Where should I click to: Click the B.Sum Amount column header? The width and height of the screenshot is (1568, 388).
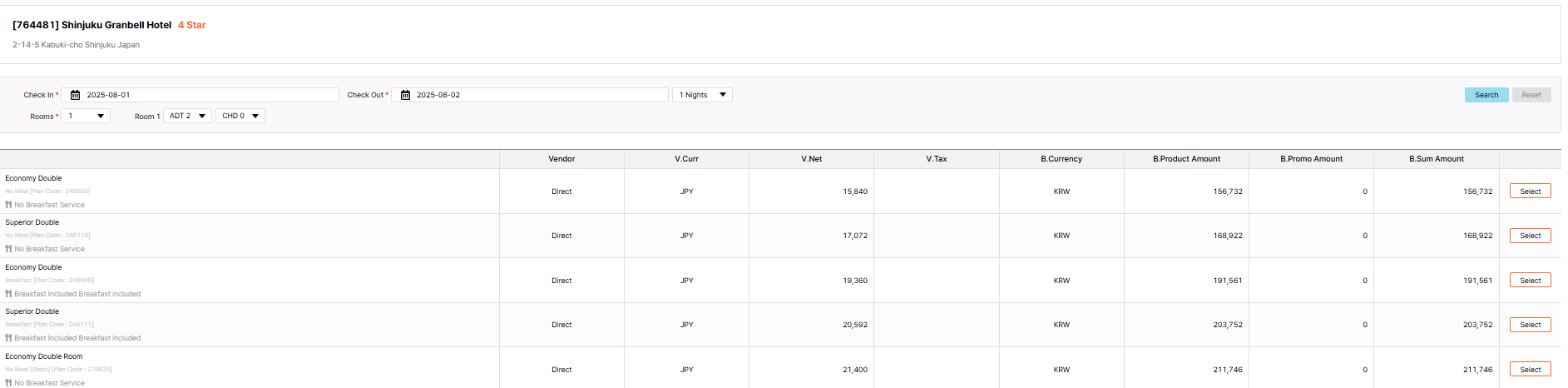click(1437, 159)
